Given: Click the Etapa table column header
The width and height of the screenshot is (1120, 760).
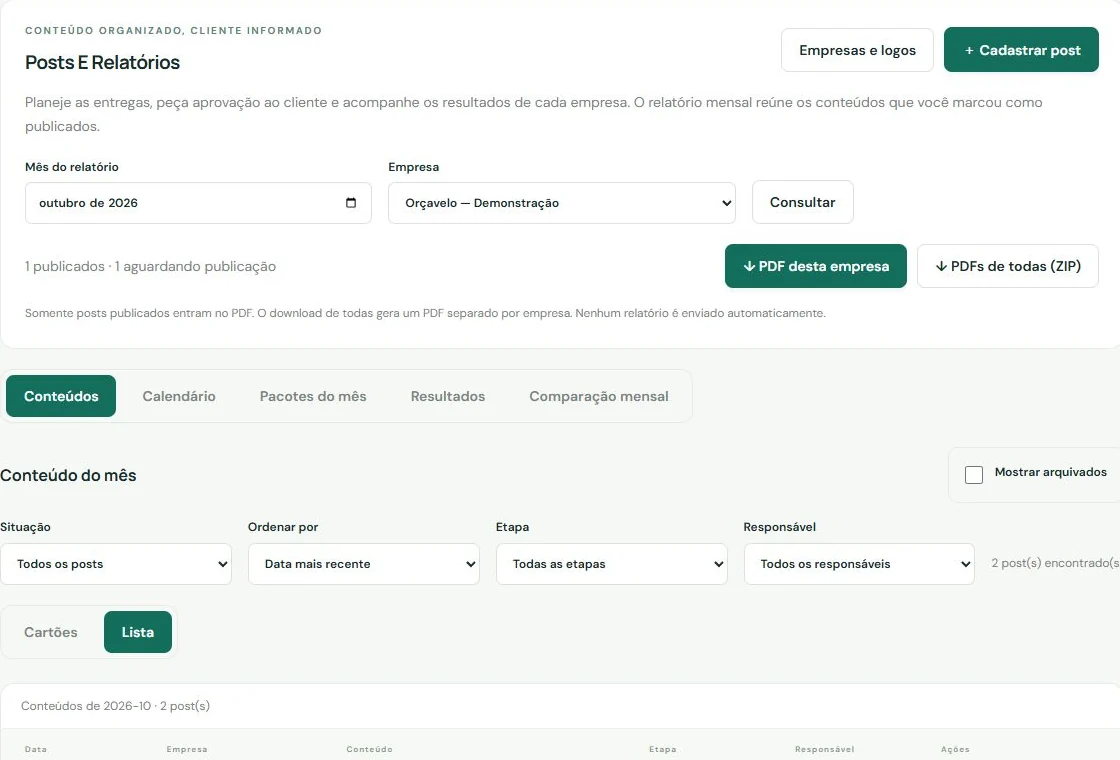Looking at the screenshot, I should (662, 749).
